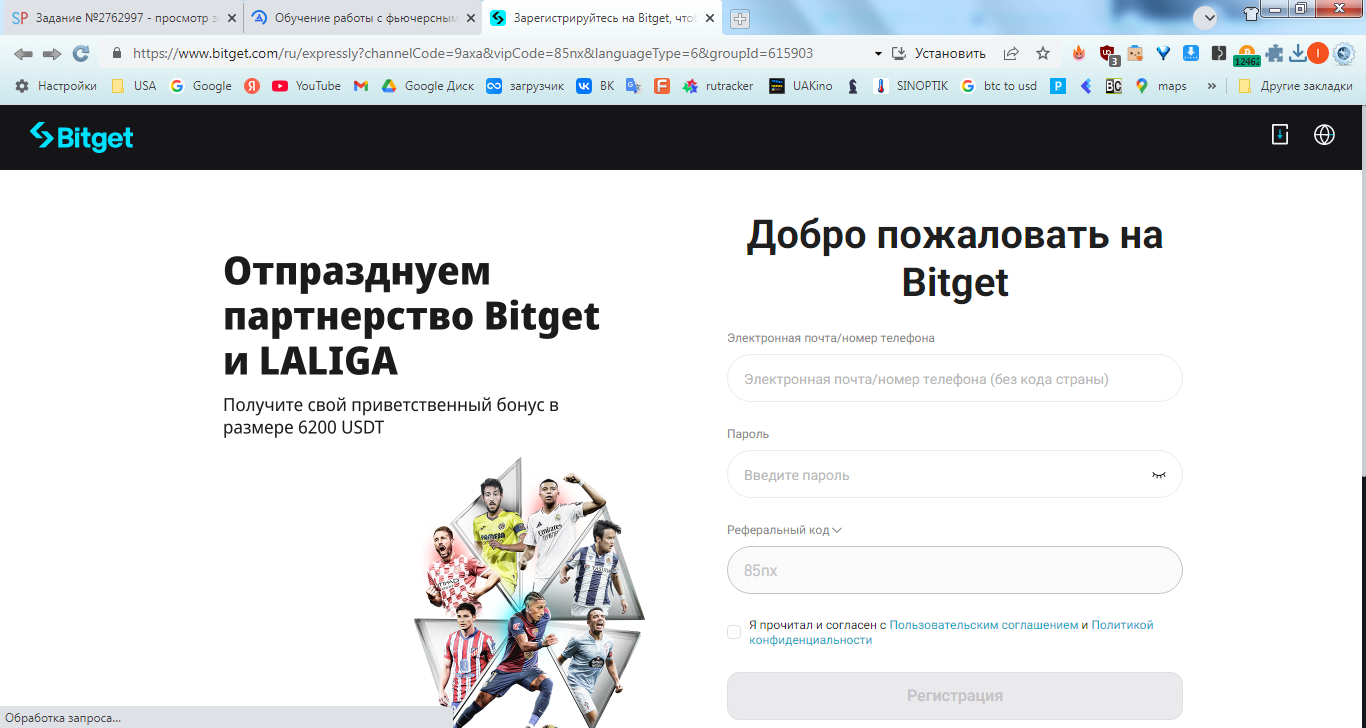Show hidden bookmarks via the double chevron
The height and width of the screenshot is (728, 1366).
coord(1212,86)
